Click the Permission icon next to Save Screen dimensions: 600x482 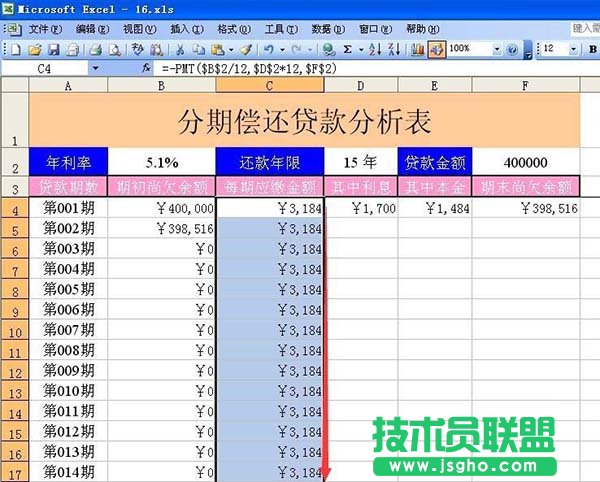point(73,49)
